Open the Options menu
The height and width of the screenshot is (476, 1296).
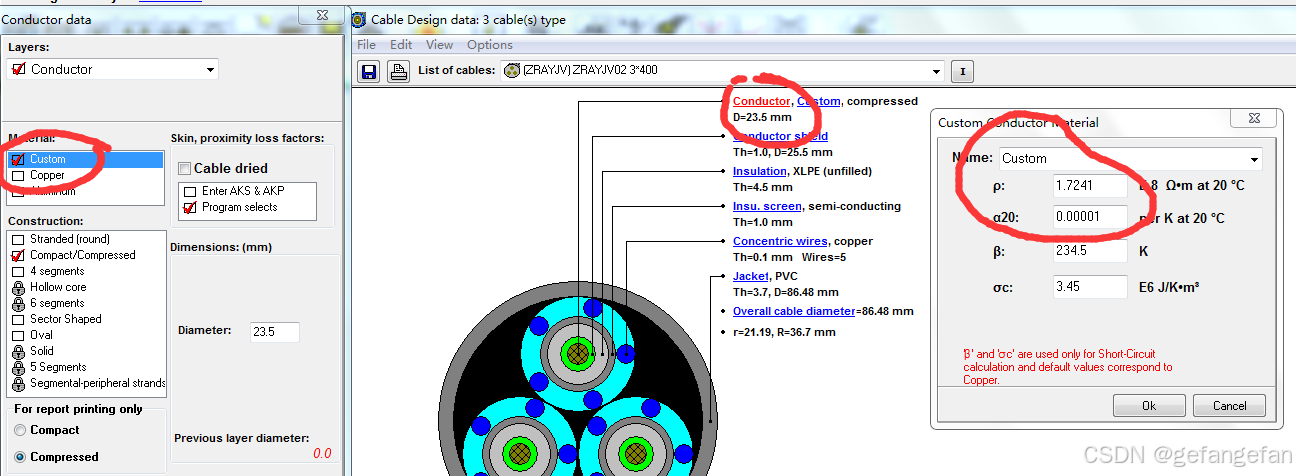(x=489, y=45)
